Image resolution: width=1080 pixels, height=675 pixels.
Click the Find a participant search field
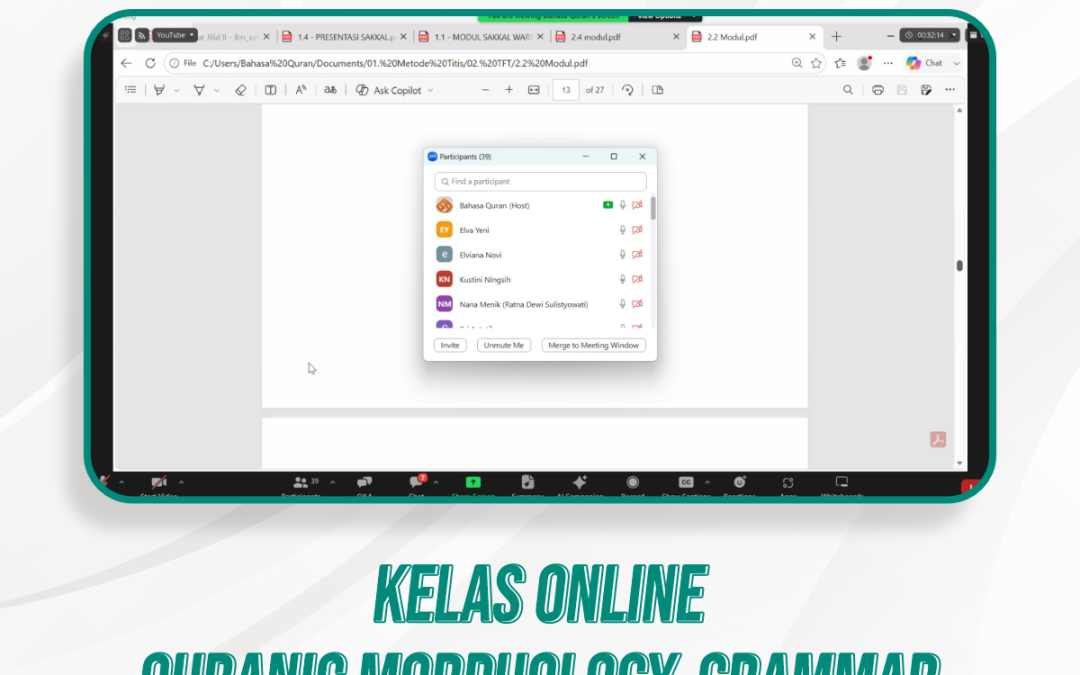coord(541,181)
